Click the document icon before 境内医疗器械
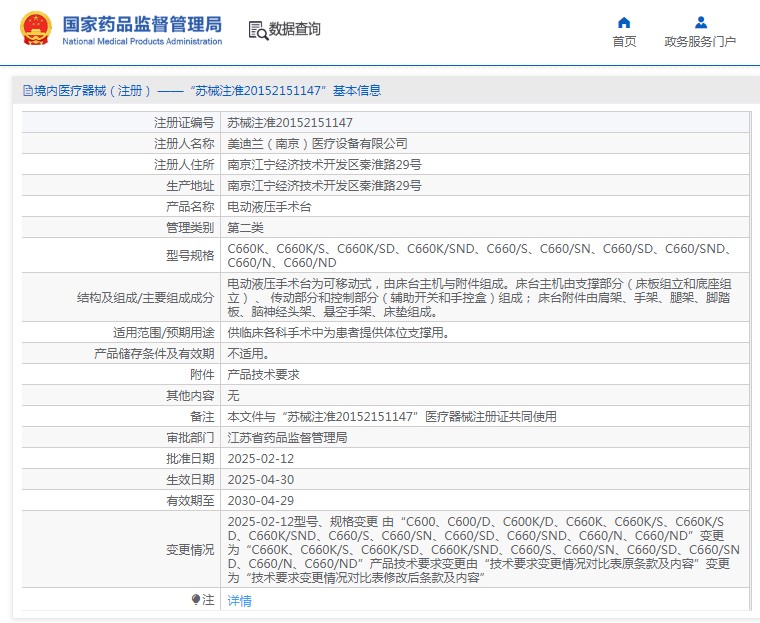760x623 pixels. [27, 91]
